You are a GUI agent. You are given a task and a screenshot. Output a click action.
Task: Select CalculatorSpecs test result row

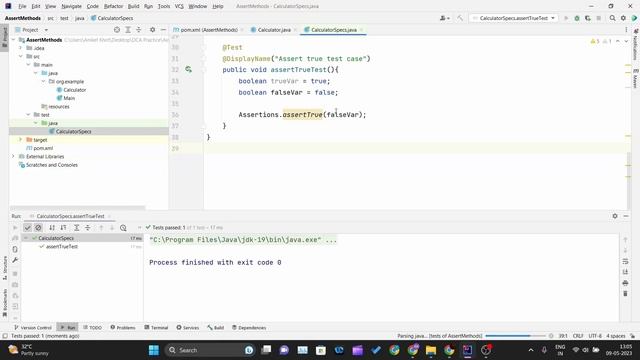(x=82, y=238)
